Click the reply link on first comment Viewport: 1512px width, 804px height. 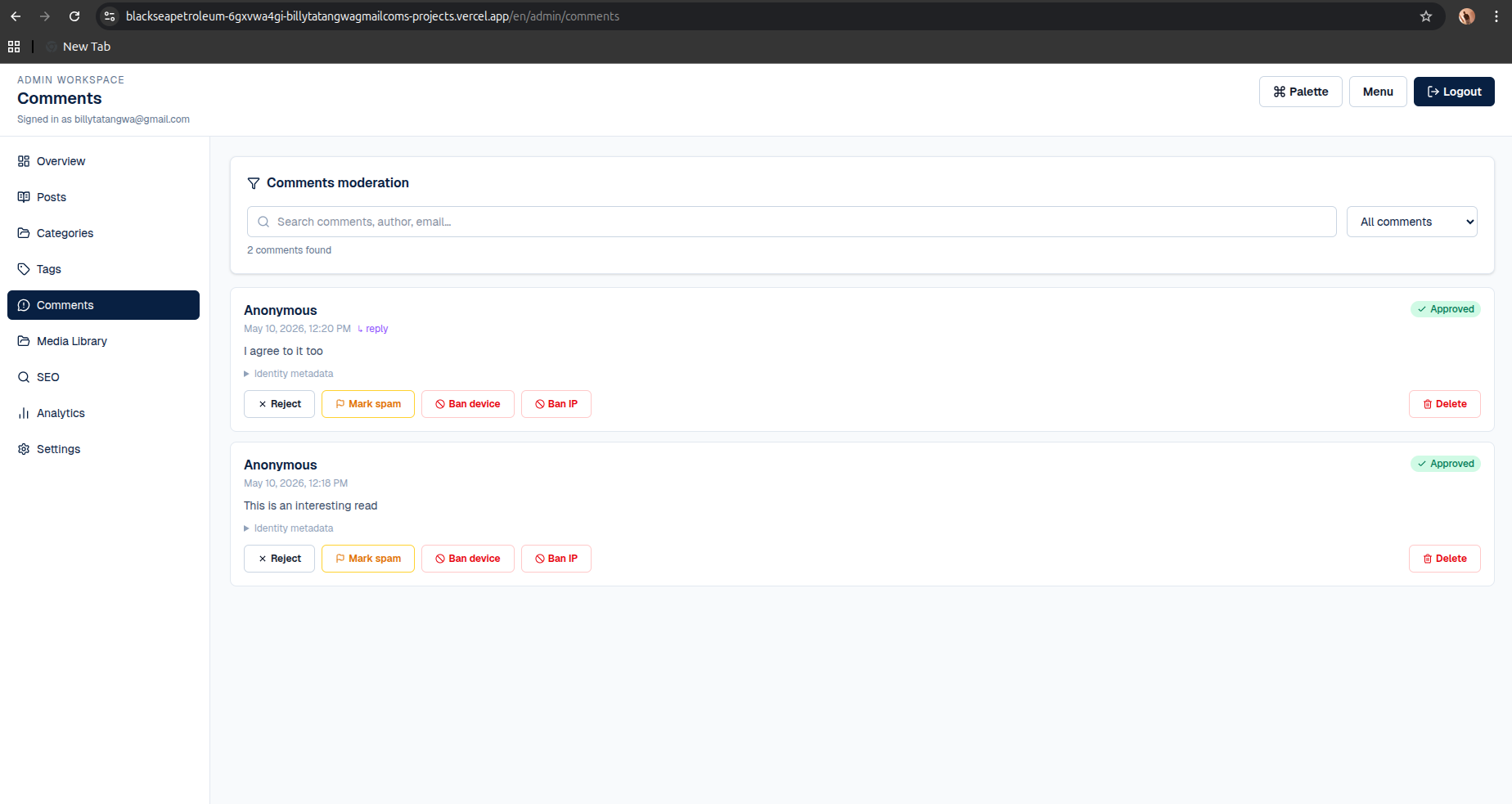click(373, 329)
